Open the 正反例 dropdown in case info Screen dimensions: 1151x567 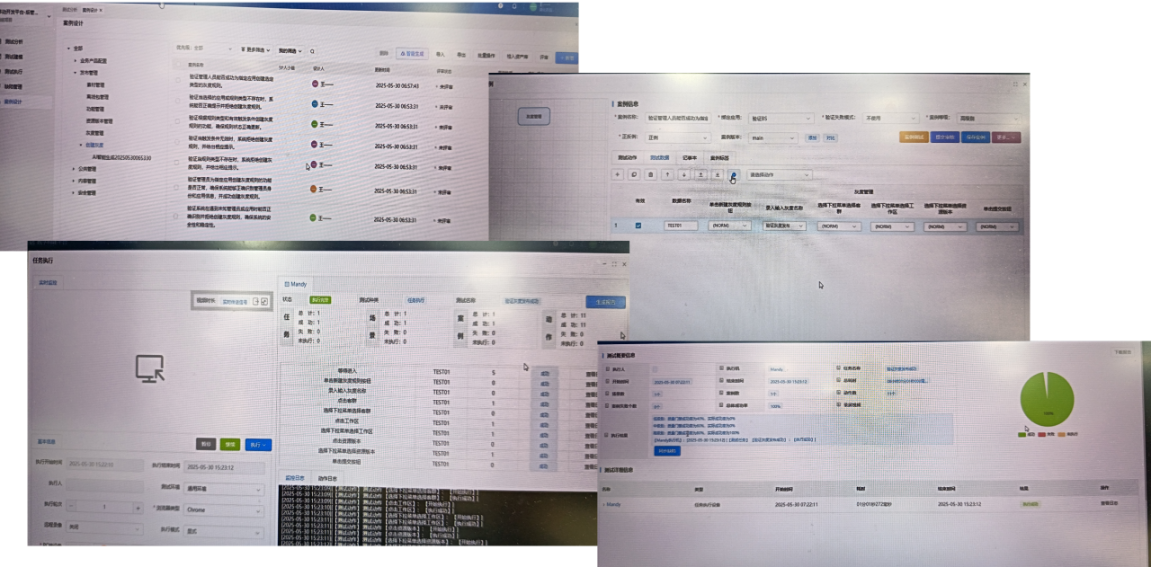678,137
